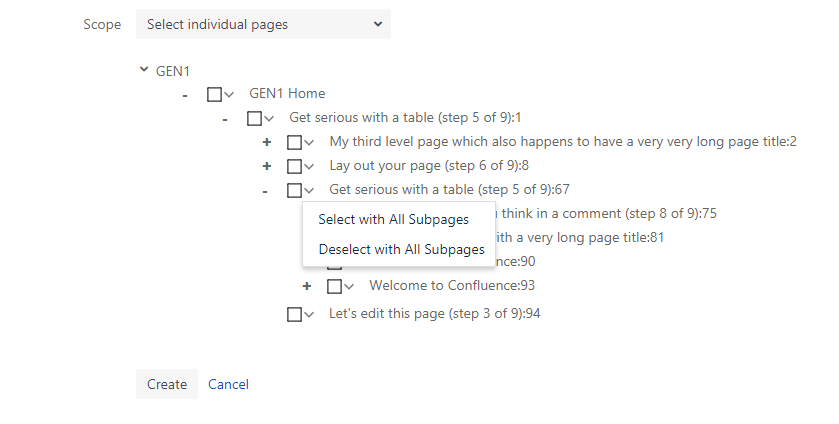Open the arrow menu for "Welcome to Confluence:93"
This screenshot has width=839, height=424.
(x=350, y=286)
